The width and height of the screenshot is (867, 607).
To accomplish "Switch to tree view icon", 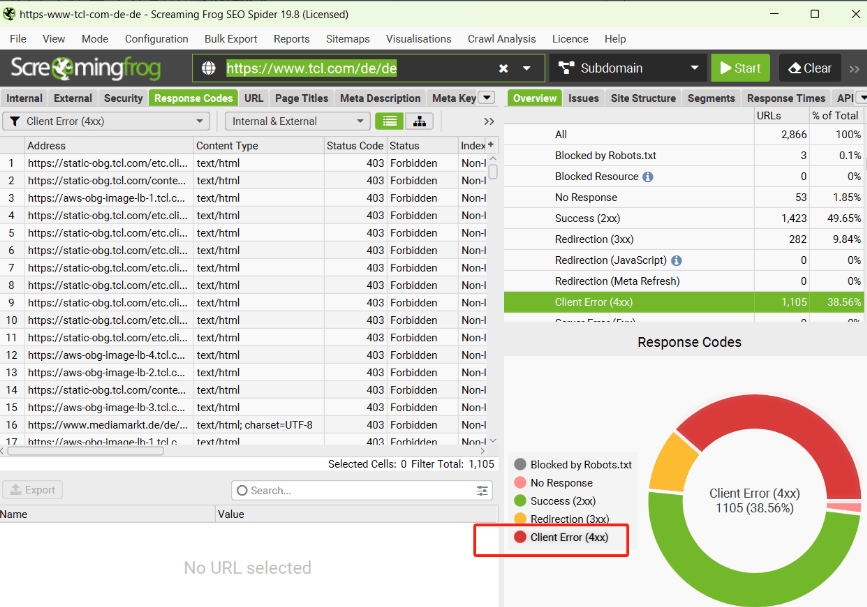I will (x=417, y=121).
